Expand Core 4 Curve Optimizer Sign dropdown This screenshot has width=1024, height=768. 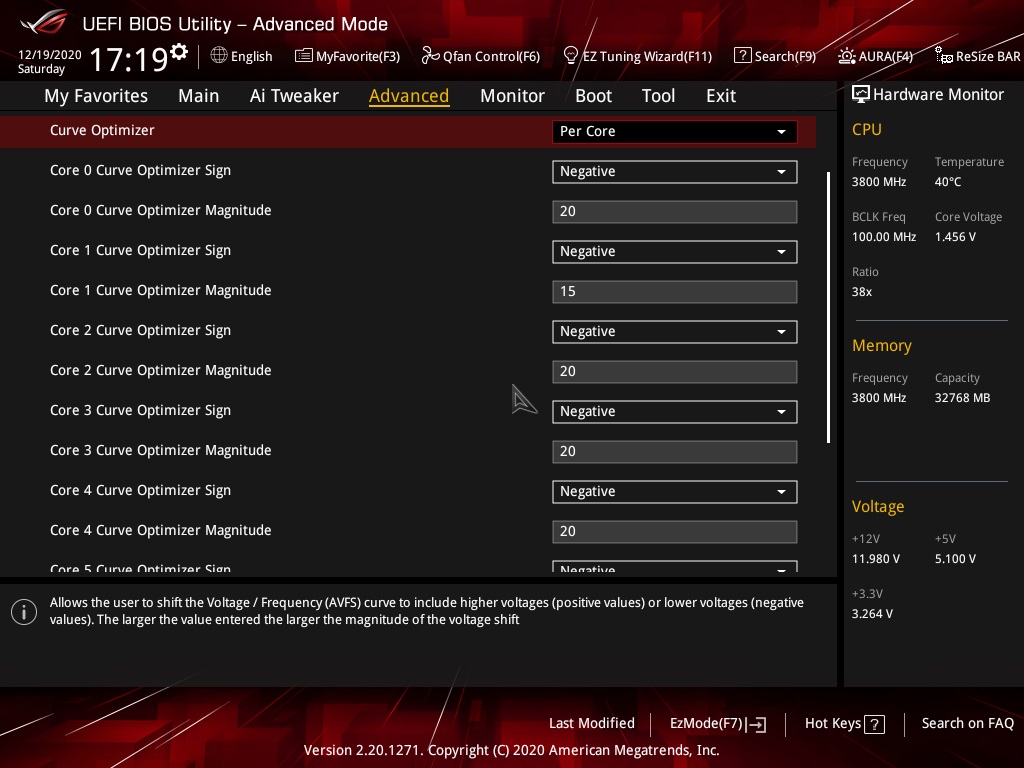coord(674,492)
